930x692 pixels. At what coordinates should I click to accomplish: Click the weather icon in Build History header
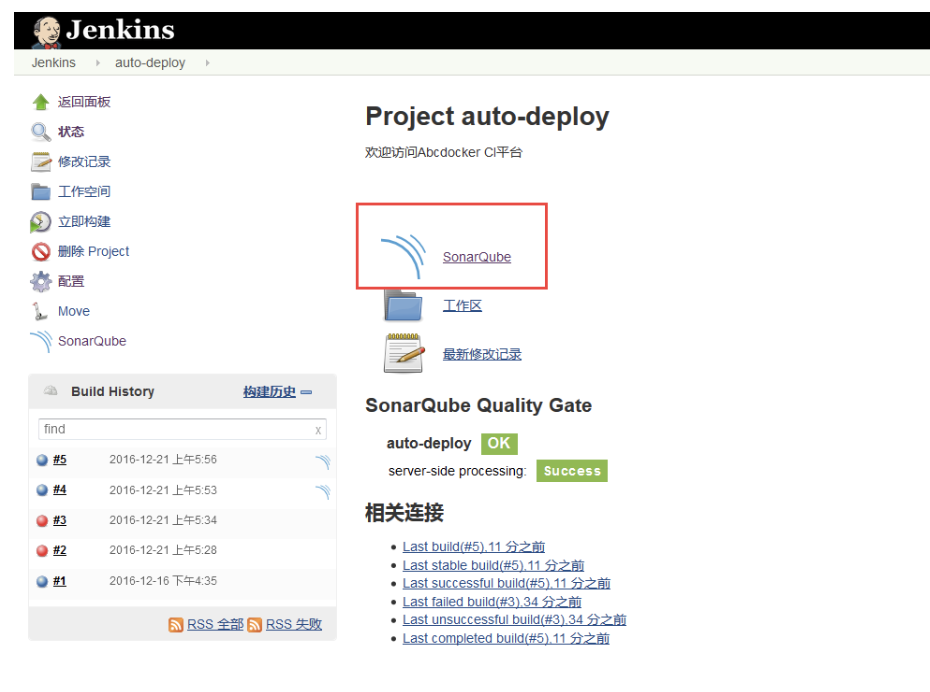(x=51, y=391)
